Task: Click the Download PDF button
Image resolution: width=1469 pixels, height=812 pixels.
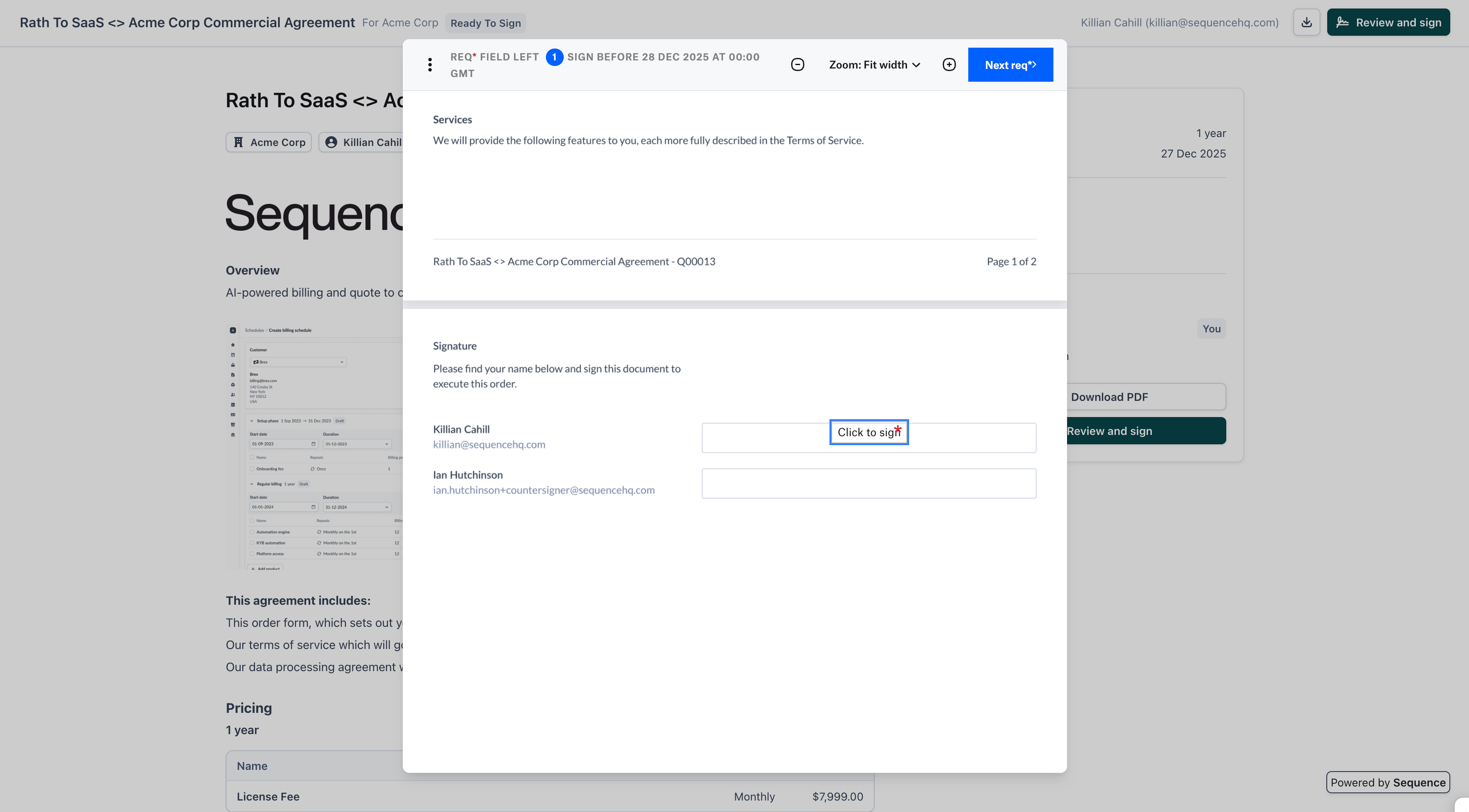Action: point(1109,397)
